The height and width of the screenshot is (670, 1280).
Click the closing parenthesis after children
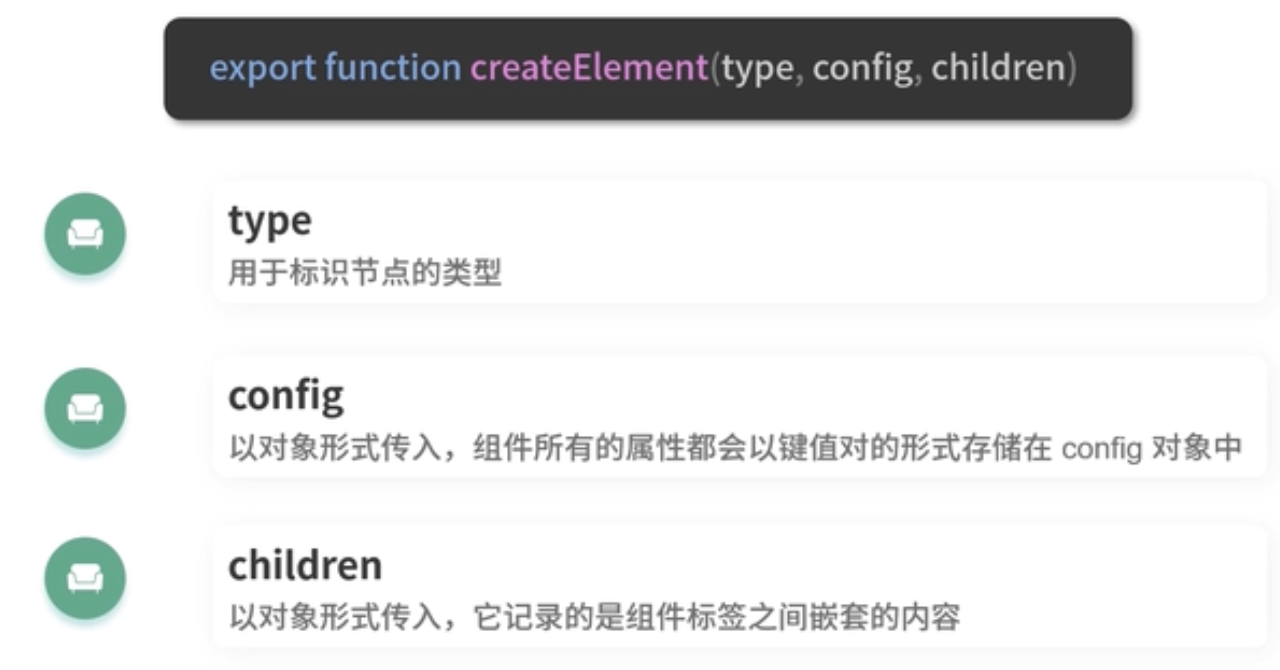1070,69
